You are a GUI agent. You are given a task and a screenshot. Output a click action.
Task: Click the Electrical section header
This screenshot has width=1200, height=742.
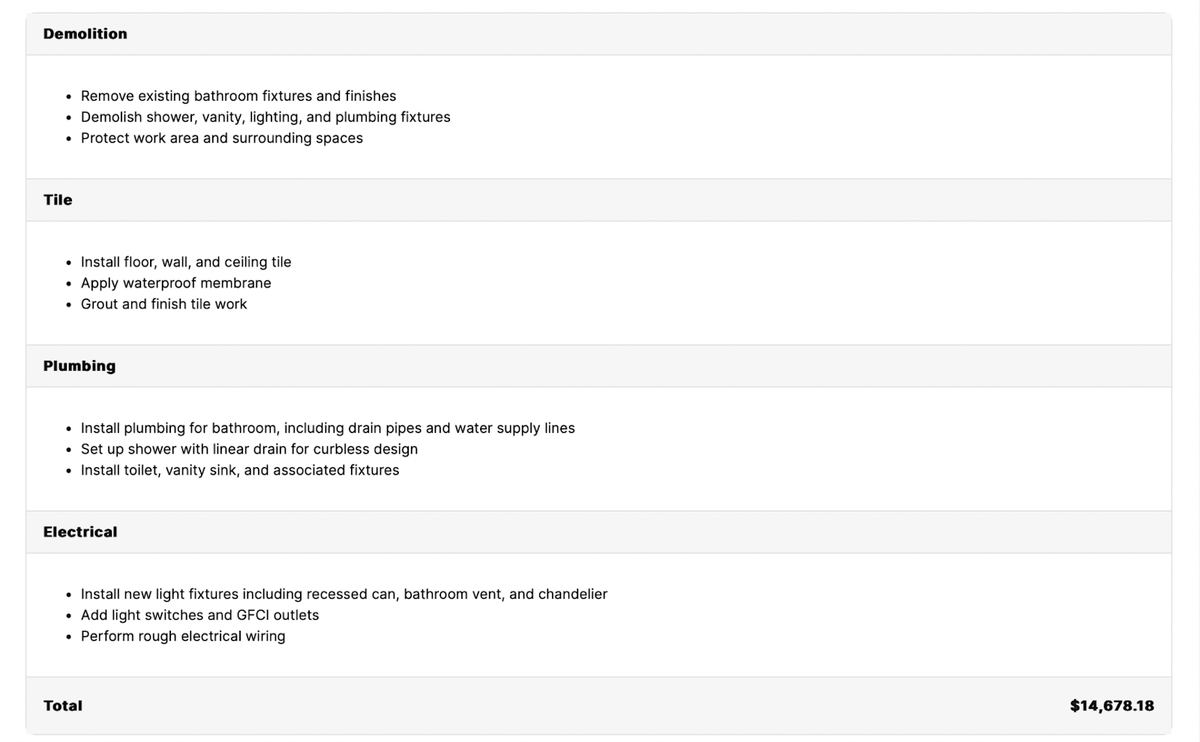pyautogui.click(x=80, y=532)
